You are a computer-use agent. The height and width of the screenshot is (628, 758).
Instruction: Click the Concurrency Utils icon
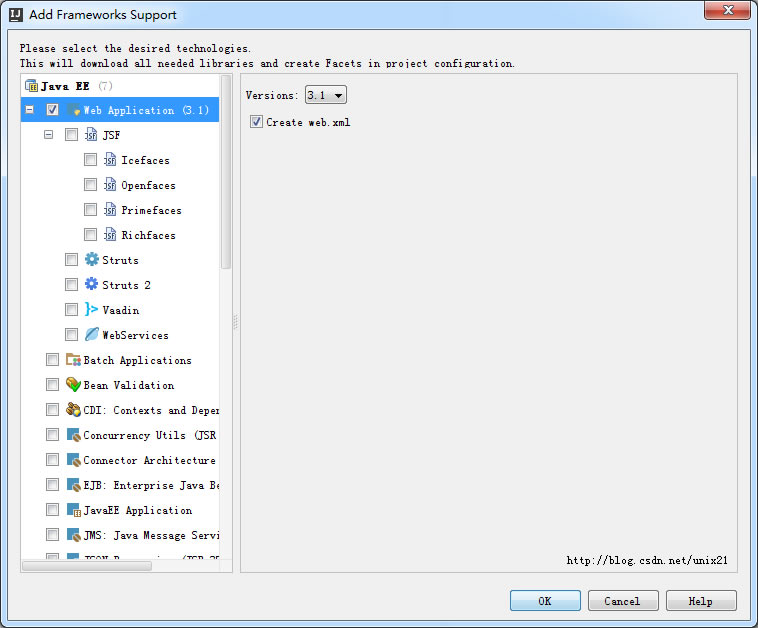pyautogui.click(x=73, y=435)
